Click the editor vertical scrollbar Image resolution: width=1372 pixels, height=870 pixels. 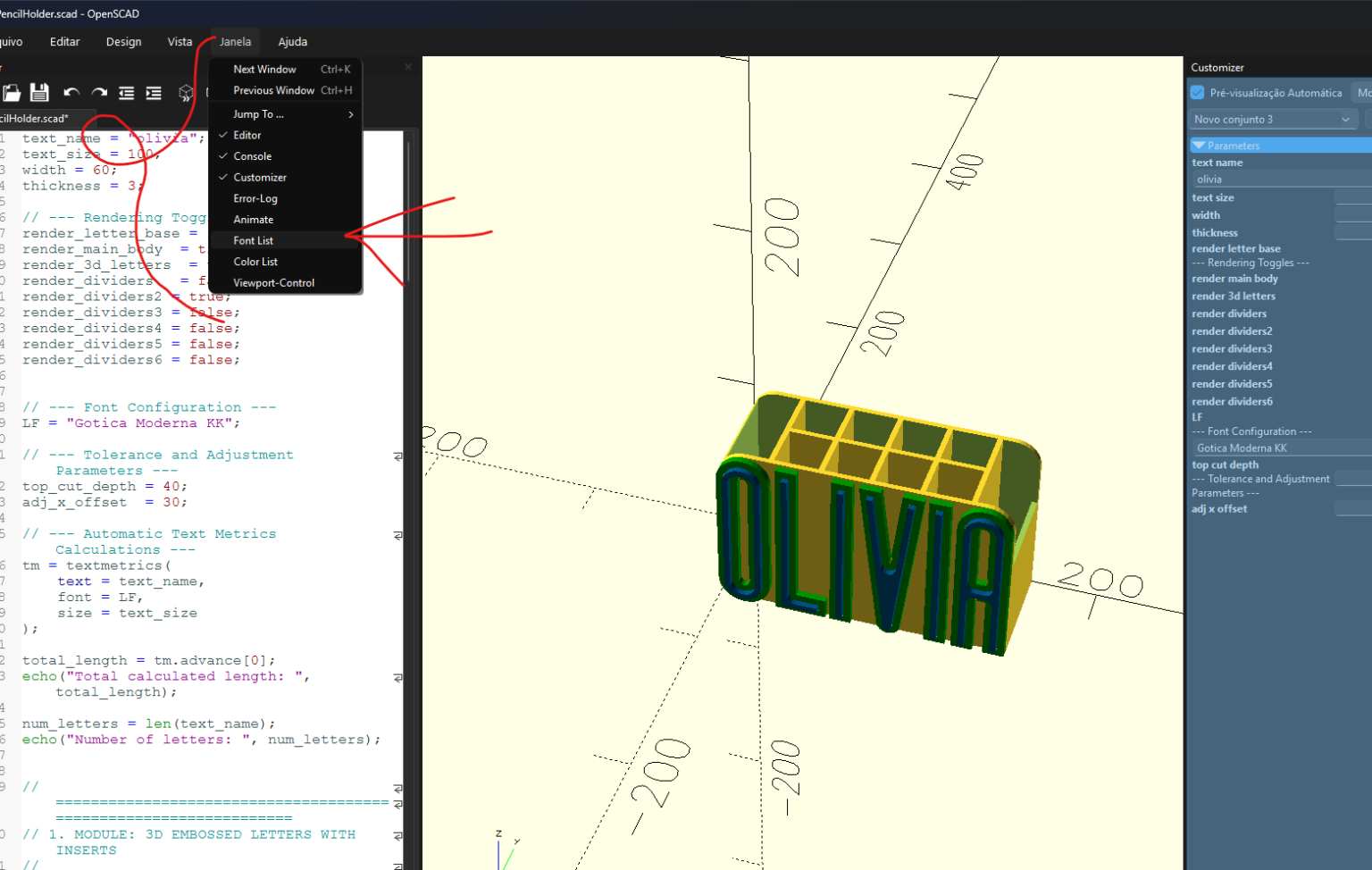click(409, 213)
